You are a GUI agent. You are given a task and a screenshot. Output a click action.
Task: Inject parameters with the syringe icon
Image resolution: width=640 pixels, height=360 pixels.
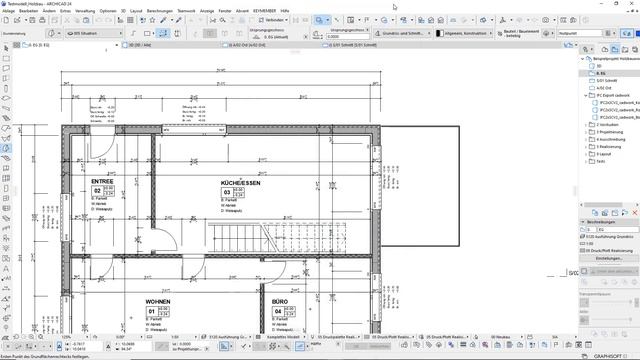point(178,20)
